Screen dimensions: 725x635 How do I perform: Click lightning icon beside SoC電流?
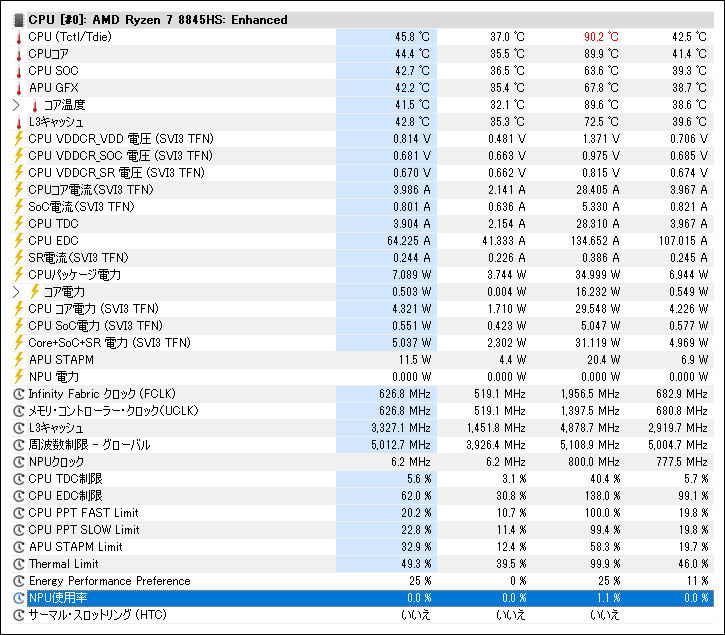tap(19, 207)
